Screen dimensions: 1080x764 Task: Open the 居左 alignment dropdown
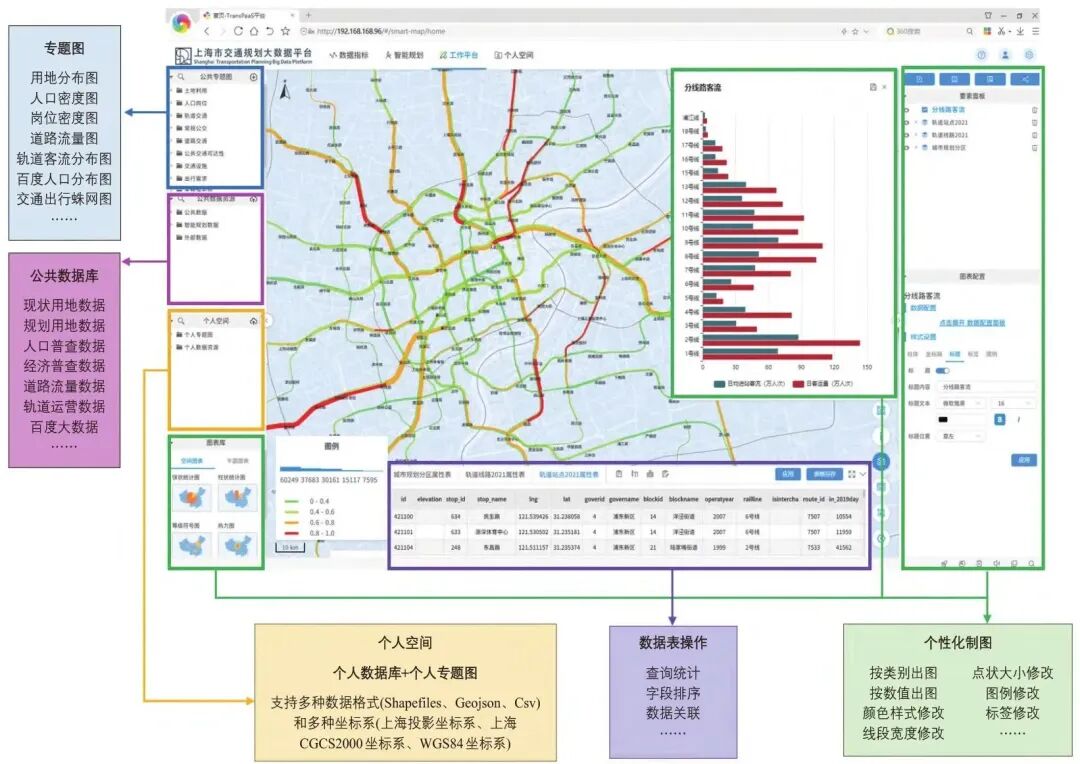tap(961, 436)
